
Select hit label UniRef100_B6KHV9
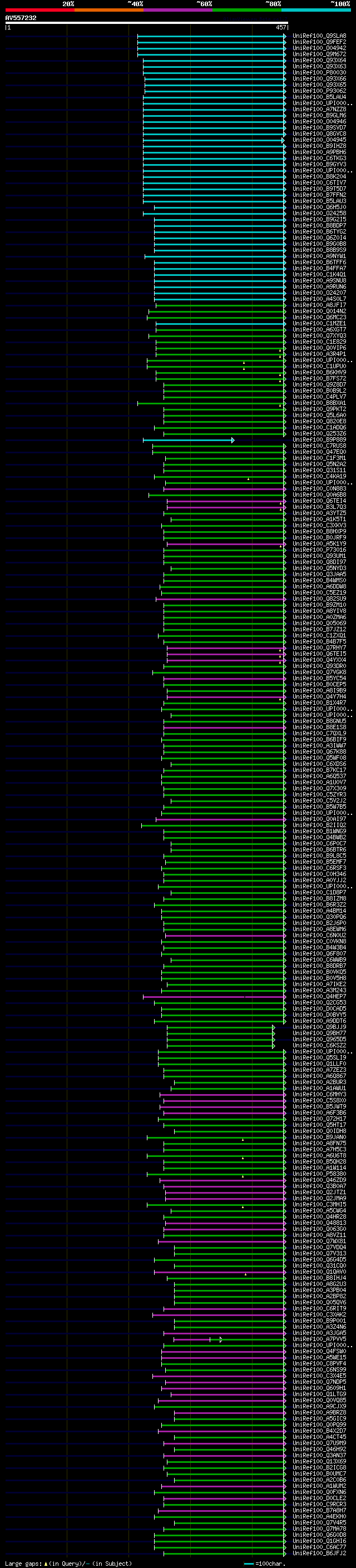coord(319,373)
